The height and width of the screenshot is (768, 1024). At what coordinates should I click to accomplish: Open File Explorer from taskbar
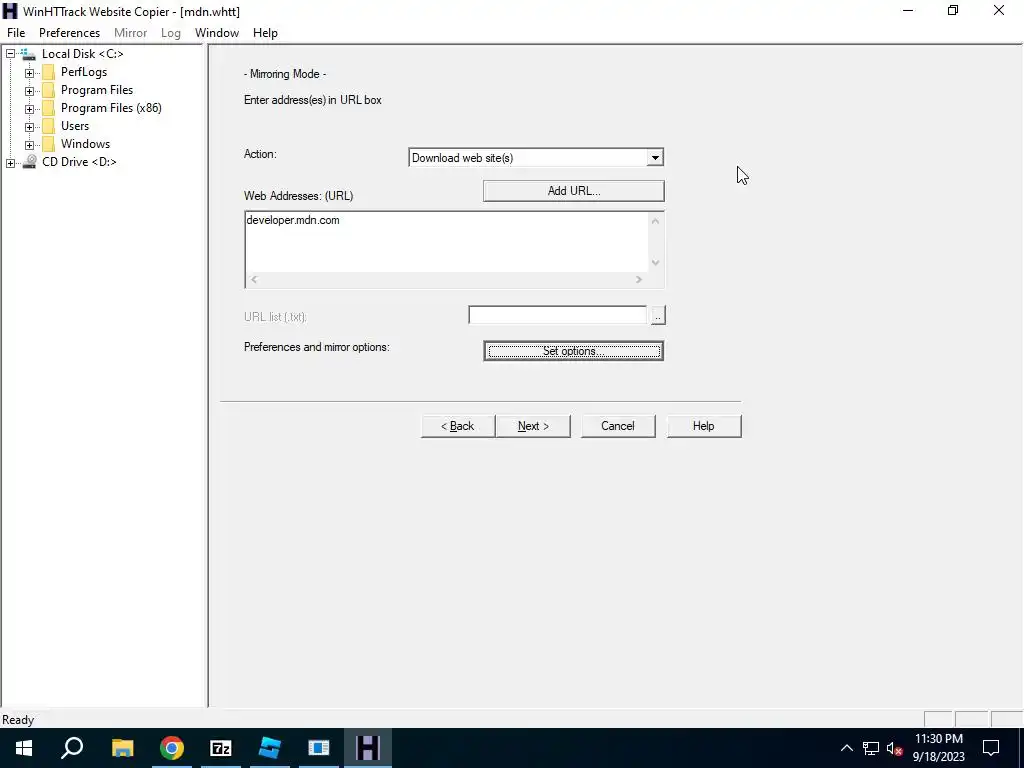[122, 748]
